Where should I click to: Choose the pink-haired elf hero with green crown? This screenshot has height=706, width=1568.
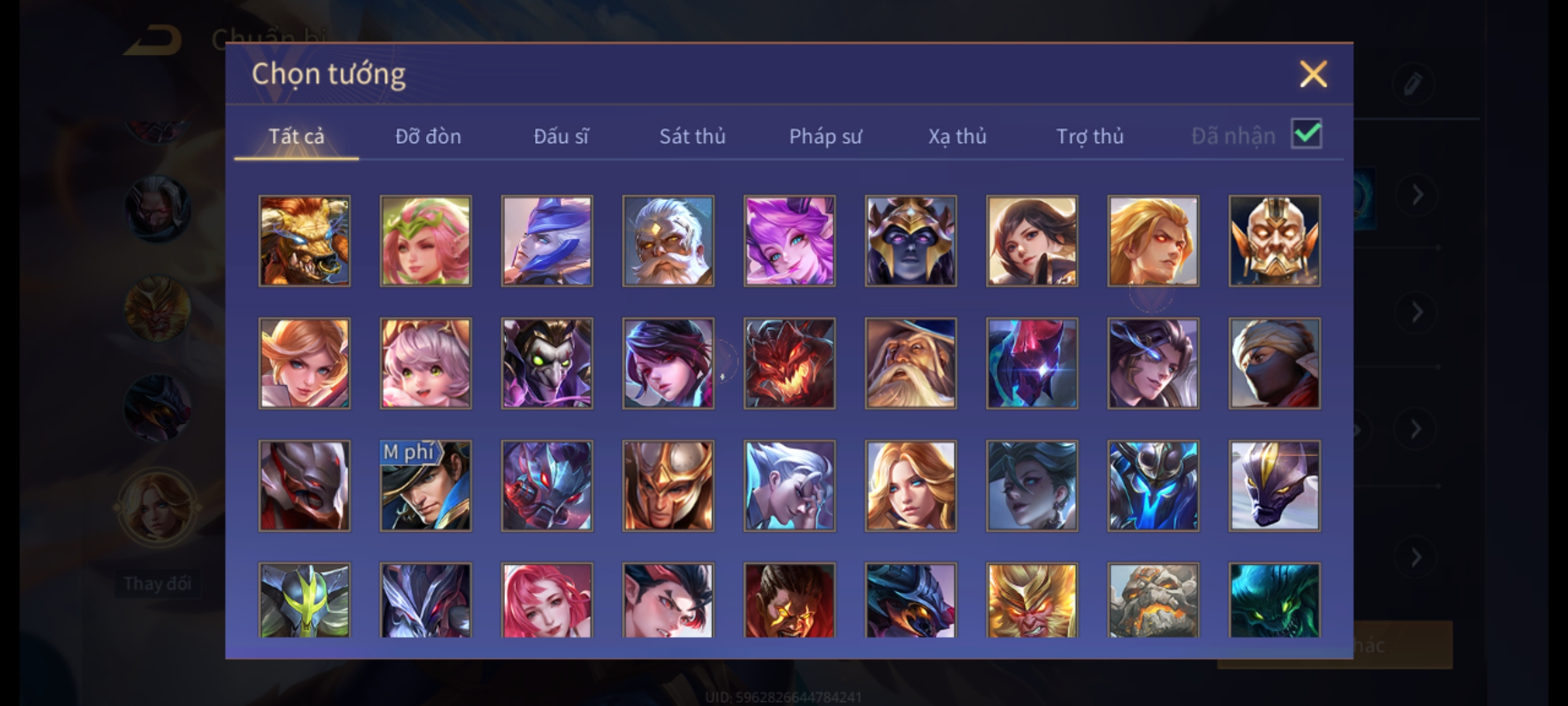click(x=425, y=241)
